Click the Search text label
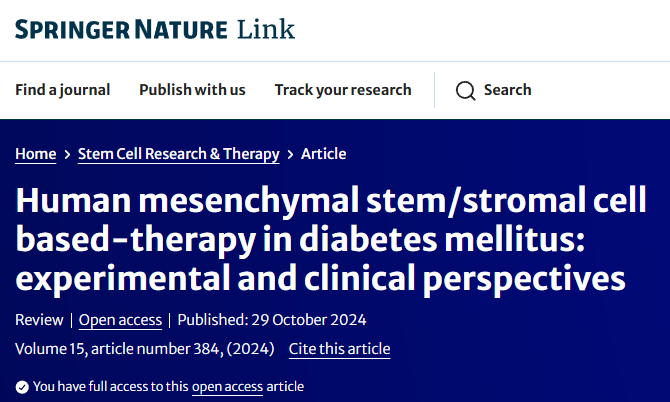The width and height of the screenshot is (670, 402). click(507, 90)
